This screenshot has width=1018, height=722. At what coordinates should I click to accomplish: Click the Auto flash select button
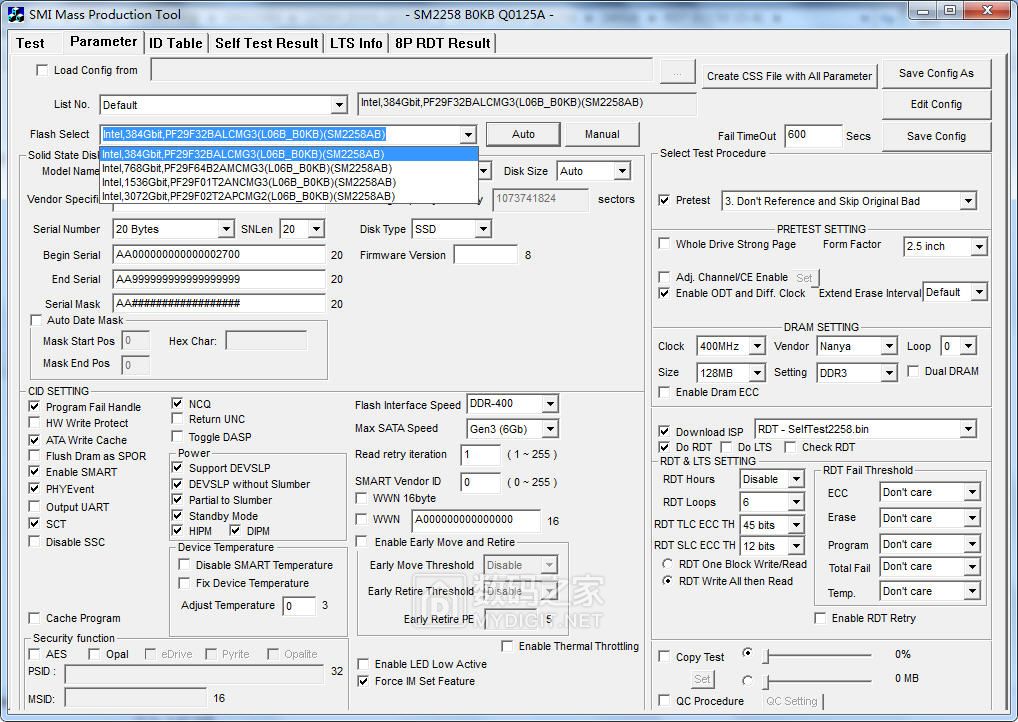point(523,134)
